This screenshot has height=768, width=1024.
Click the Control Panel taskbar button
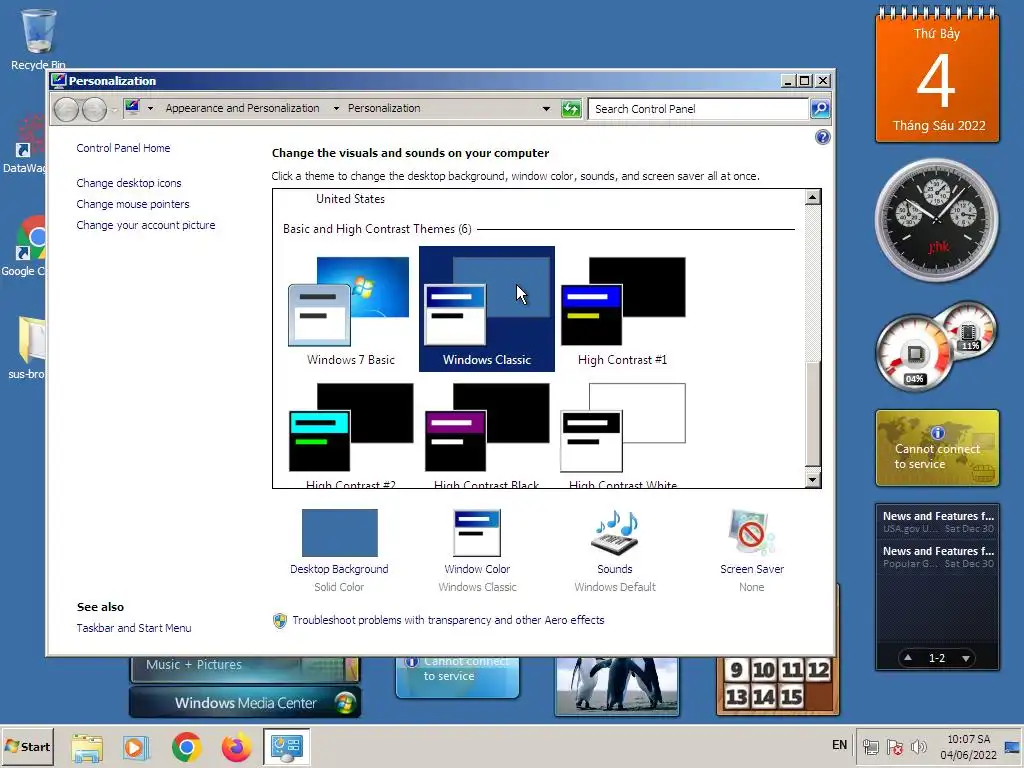tap(287, 747)
